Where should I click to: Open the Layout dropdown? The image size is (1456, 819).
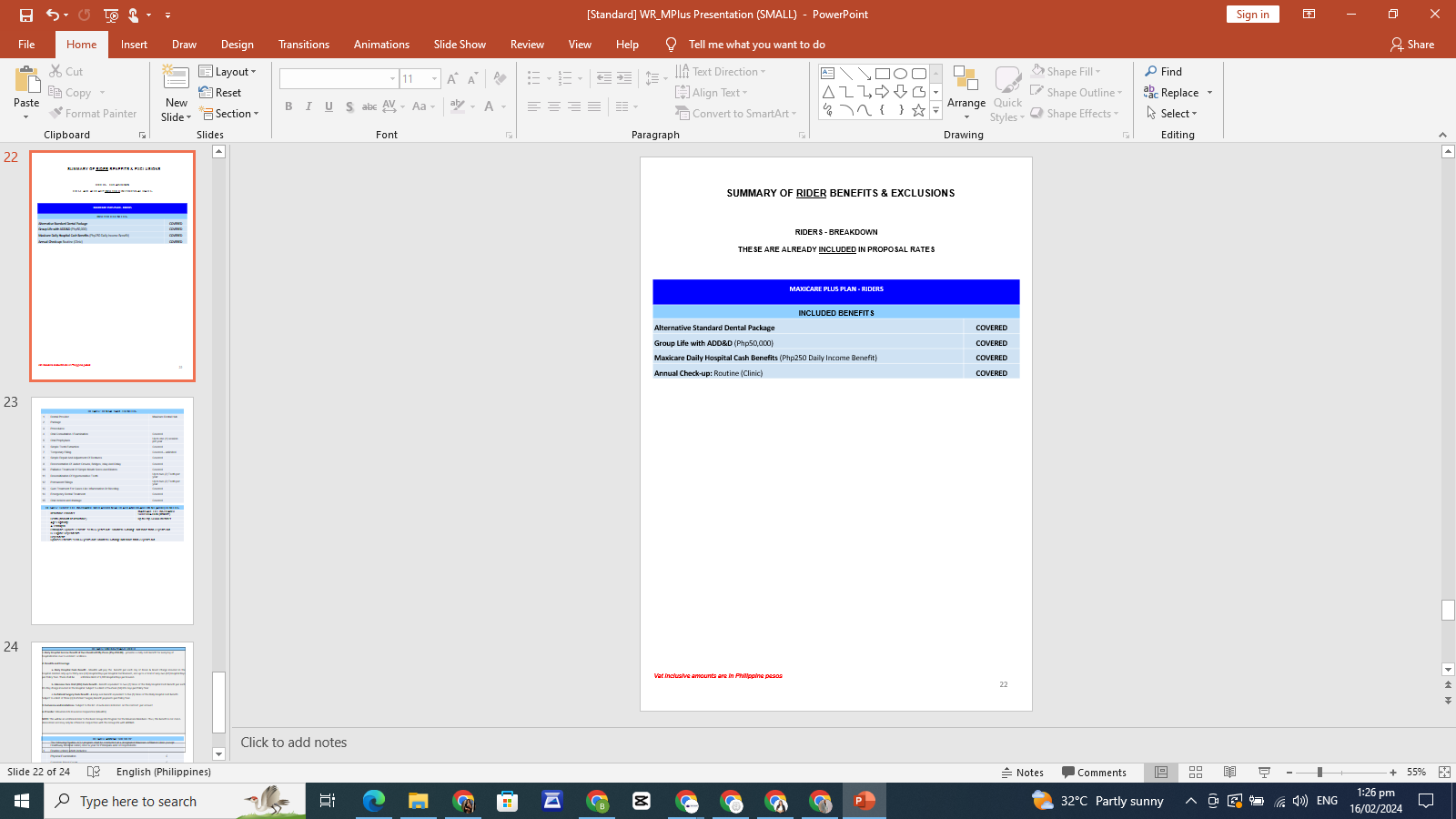[x=227, y=72]
